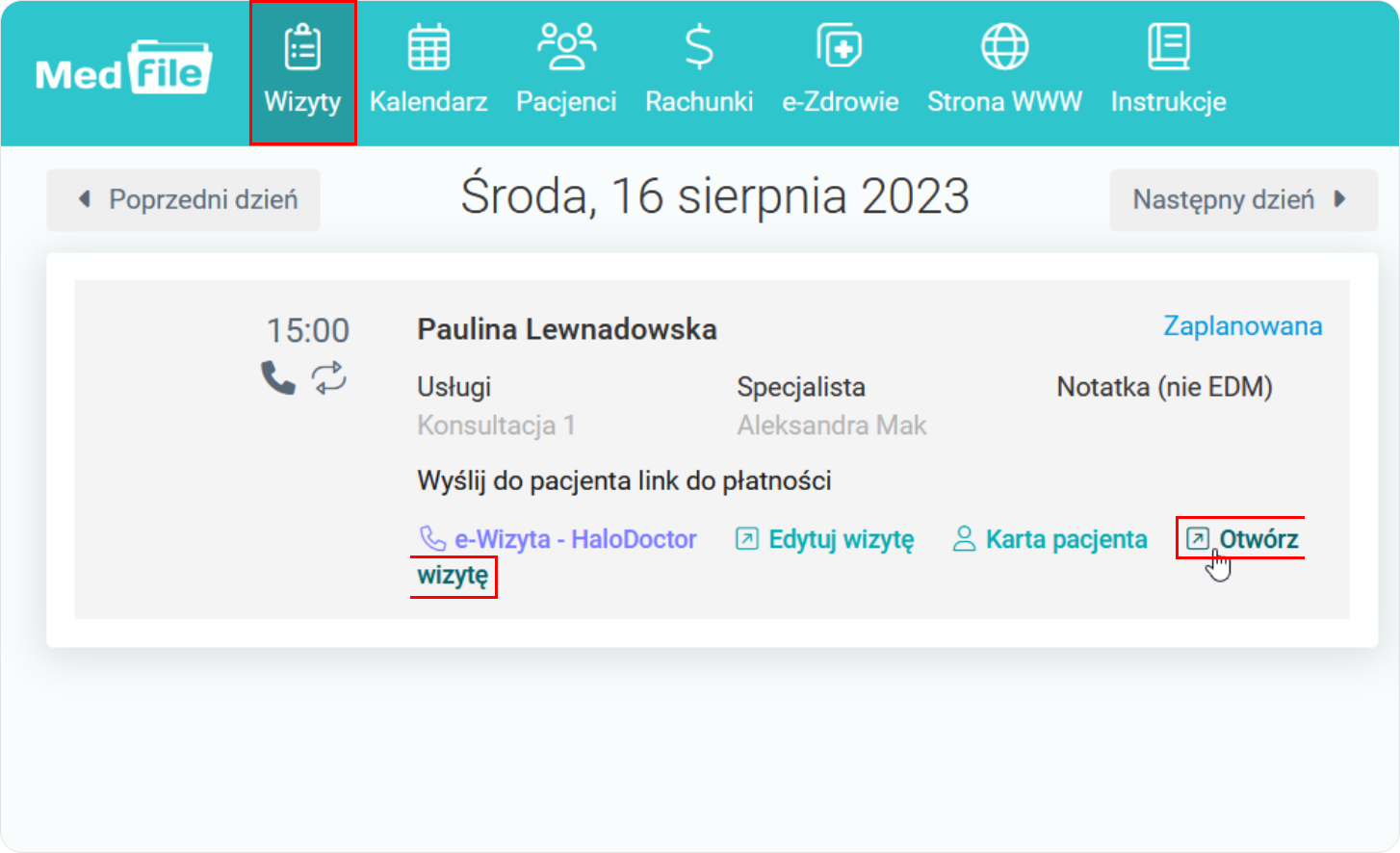This screenshot has height=853, width=1400.
Task: Click the visit time 15:00
Action: click(308, 330)
